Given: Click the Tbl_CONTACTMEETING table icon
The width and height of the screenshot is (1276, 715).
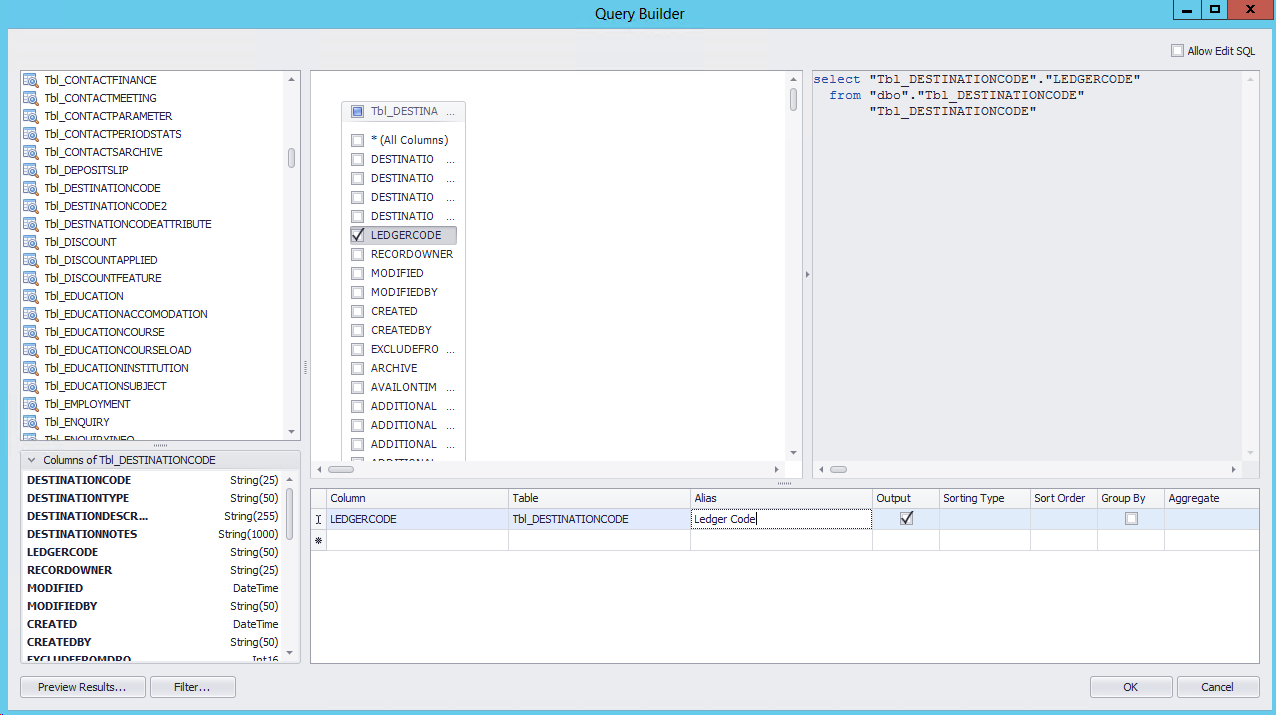Looking at the screenshot, I should point(30,98).
